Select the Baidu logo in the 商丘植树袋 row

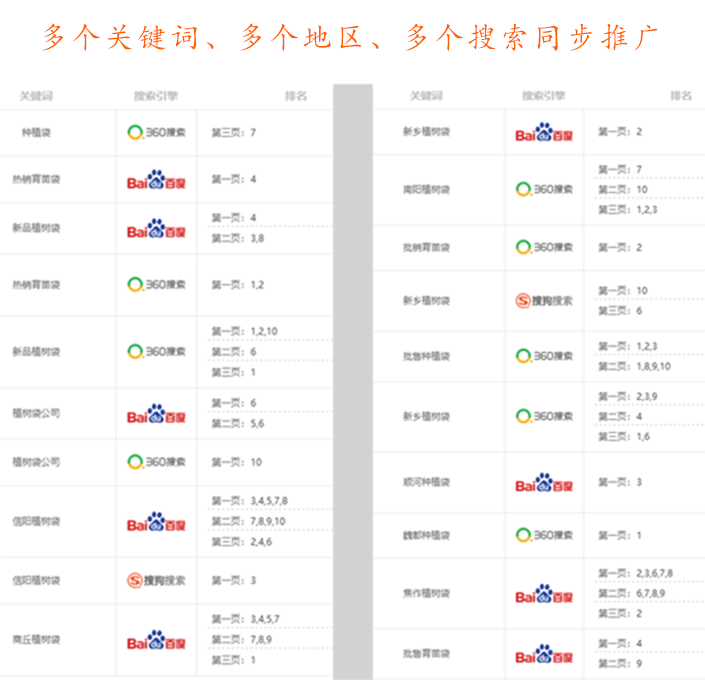pos(156,640)
